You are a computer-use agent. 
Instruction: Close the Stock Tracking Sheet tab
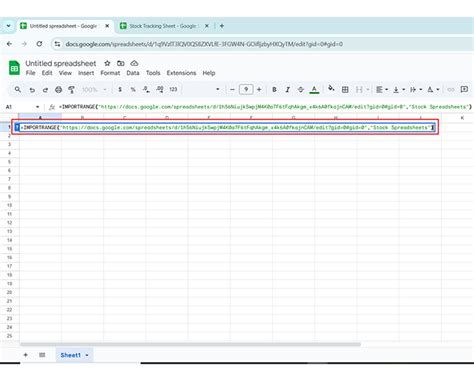pos(207,26)
